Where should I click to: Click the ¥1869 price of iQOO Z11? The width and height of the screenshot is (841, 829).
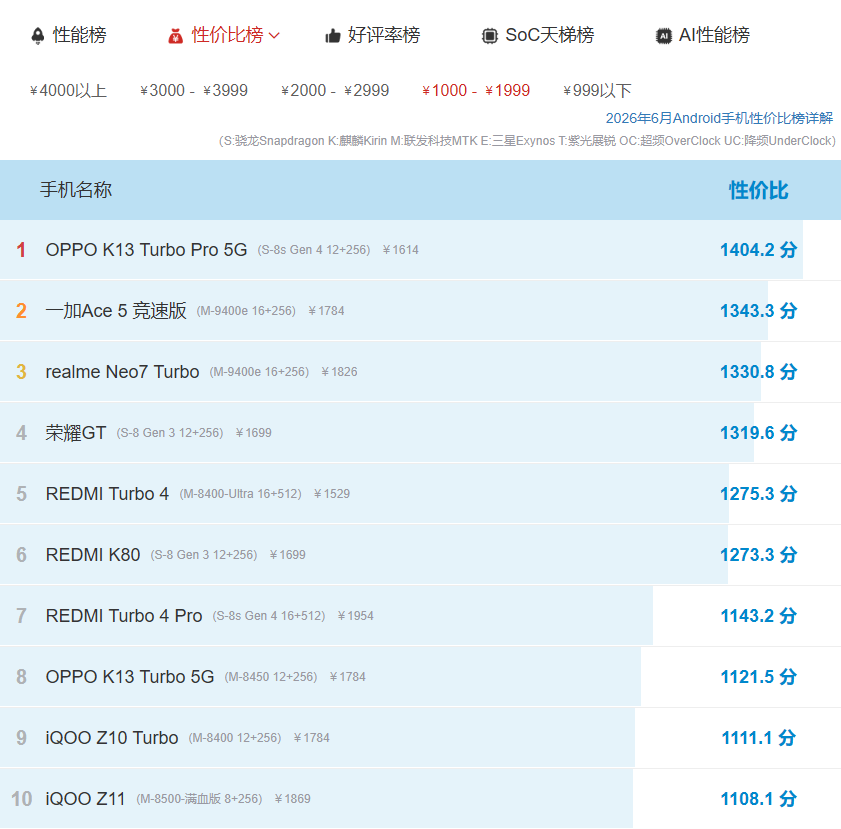pyautogui.click(x=292, y=799)
